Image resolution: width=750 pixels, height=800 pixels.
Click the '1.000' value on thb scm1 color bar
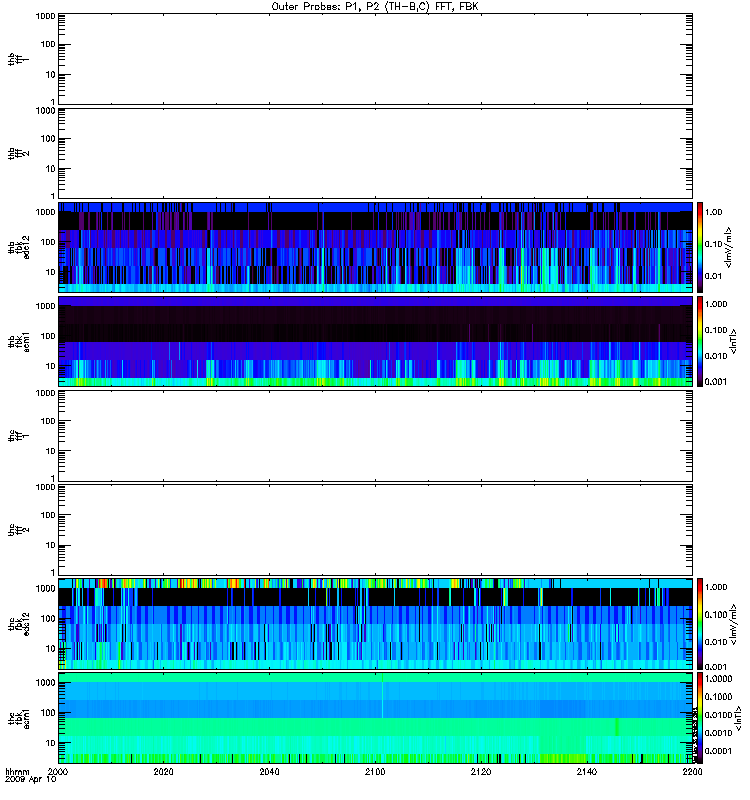[x=716, y=304]
